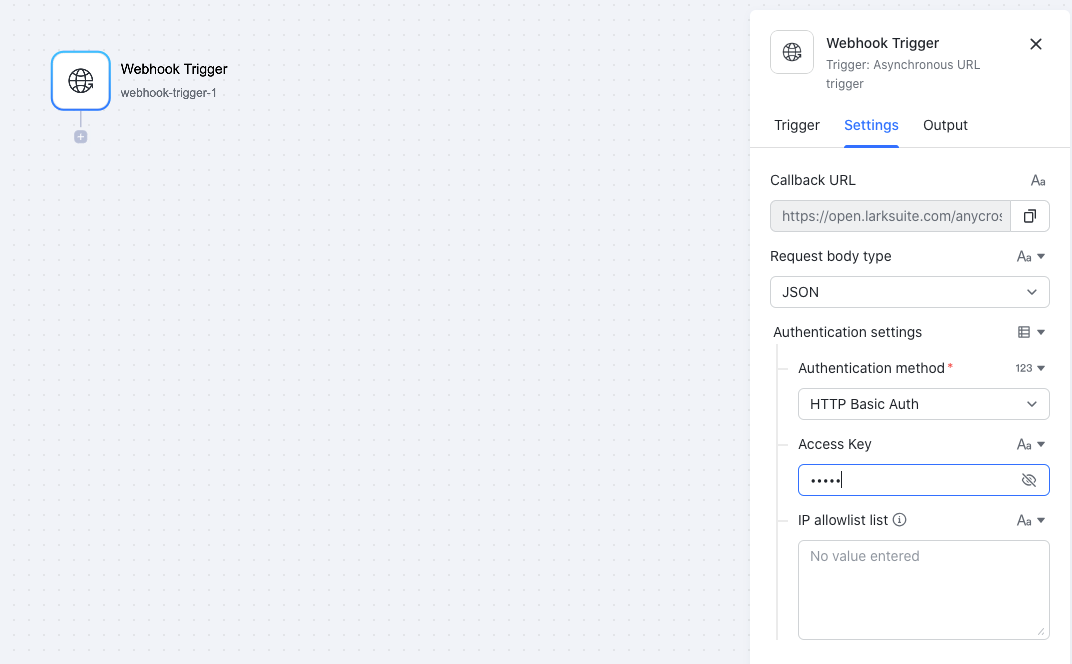Screen dimensions: 1072x664
Task: Click inside the Access Key input field
Action: click(x=900, y=480)
